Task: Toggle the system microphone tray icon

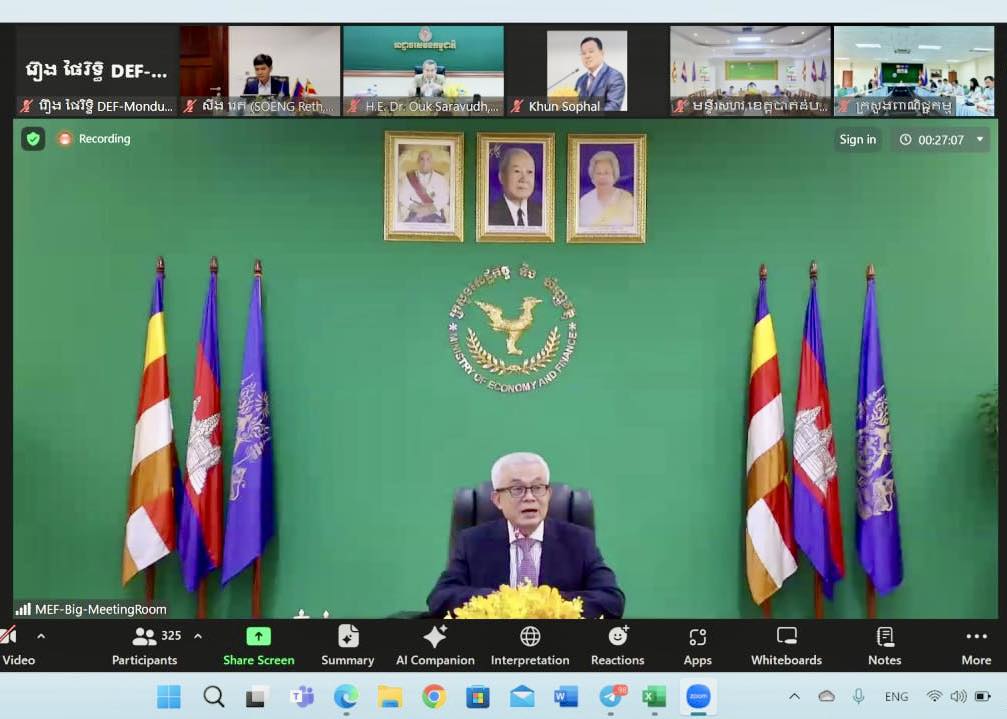Action: coord(858,696)
